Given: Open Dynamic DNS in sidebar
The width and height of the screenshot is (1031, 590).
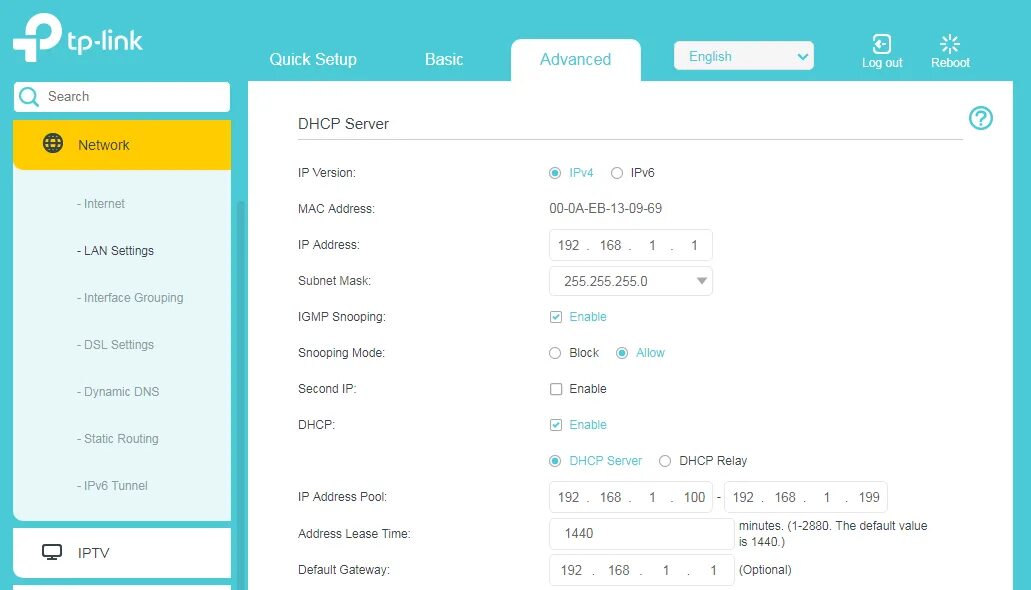Looking at the screenshot, I should 118,392.
